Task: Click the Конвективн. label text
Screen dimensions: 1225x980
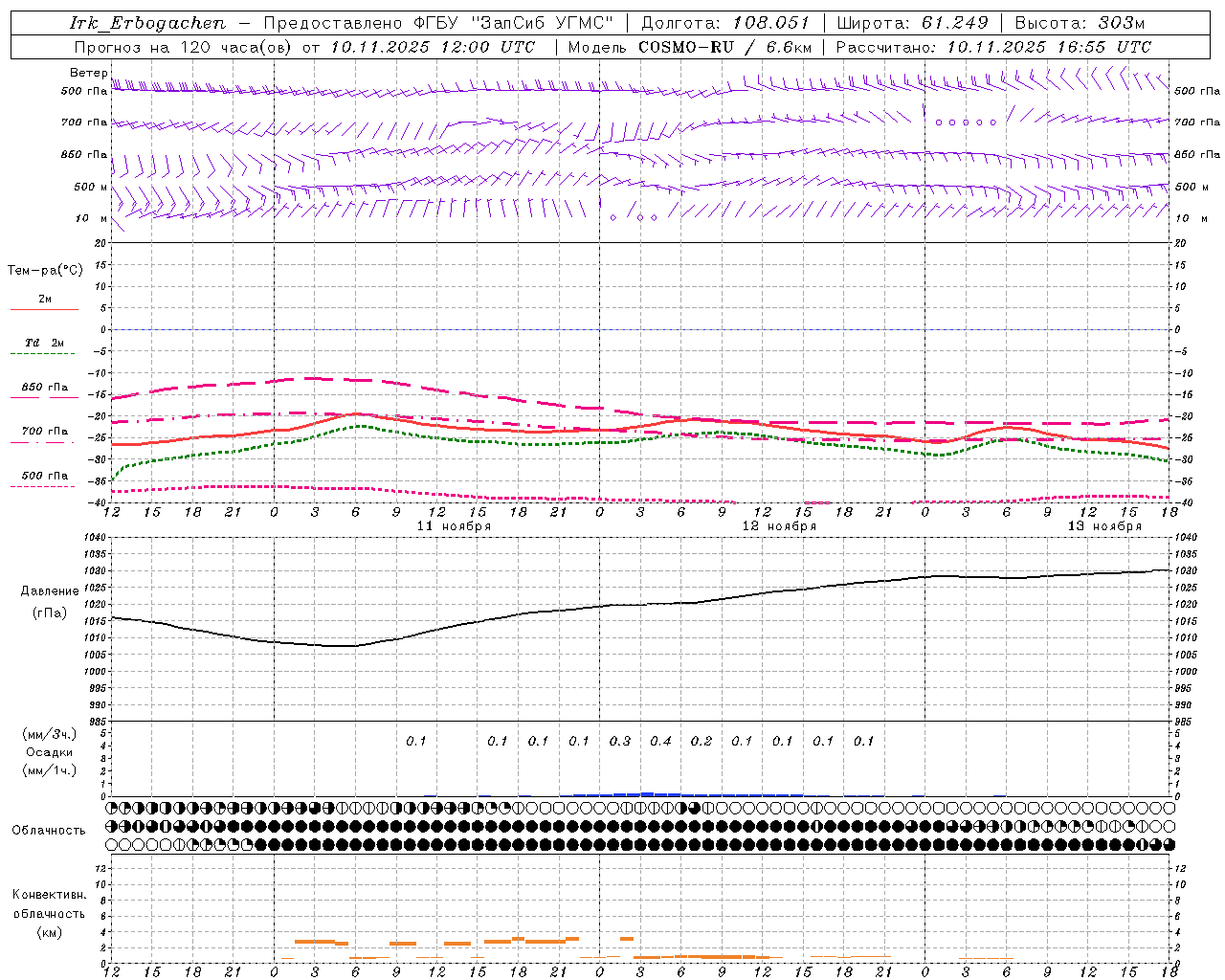Action: click(x=49, y=895)
